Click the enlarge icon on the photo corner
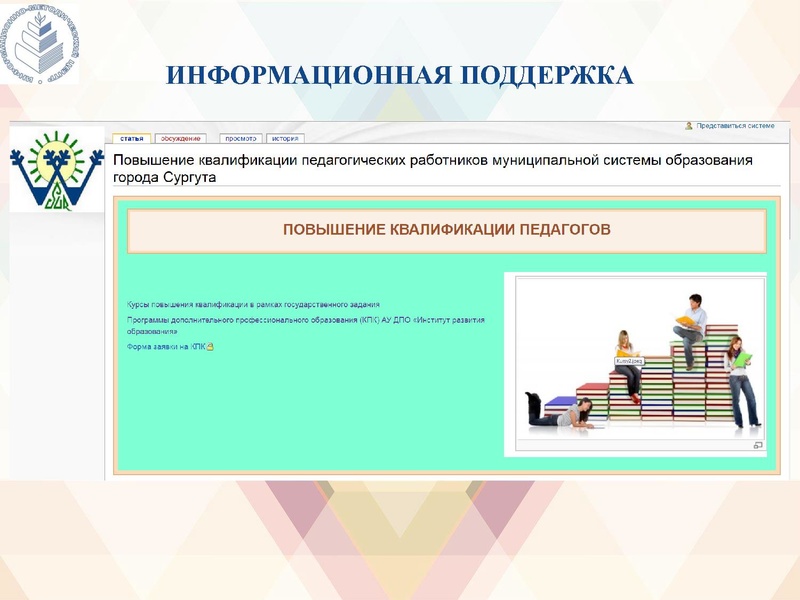The width and height of the screenshot is (800, 600). coord(758,443)
